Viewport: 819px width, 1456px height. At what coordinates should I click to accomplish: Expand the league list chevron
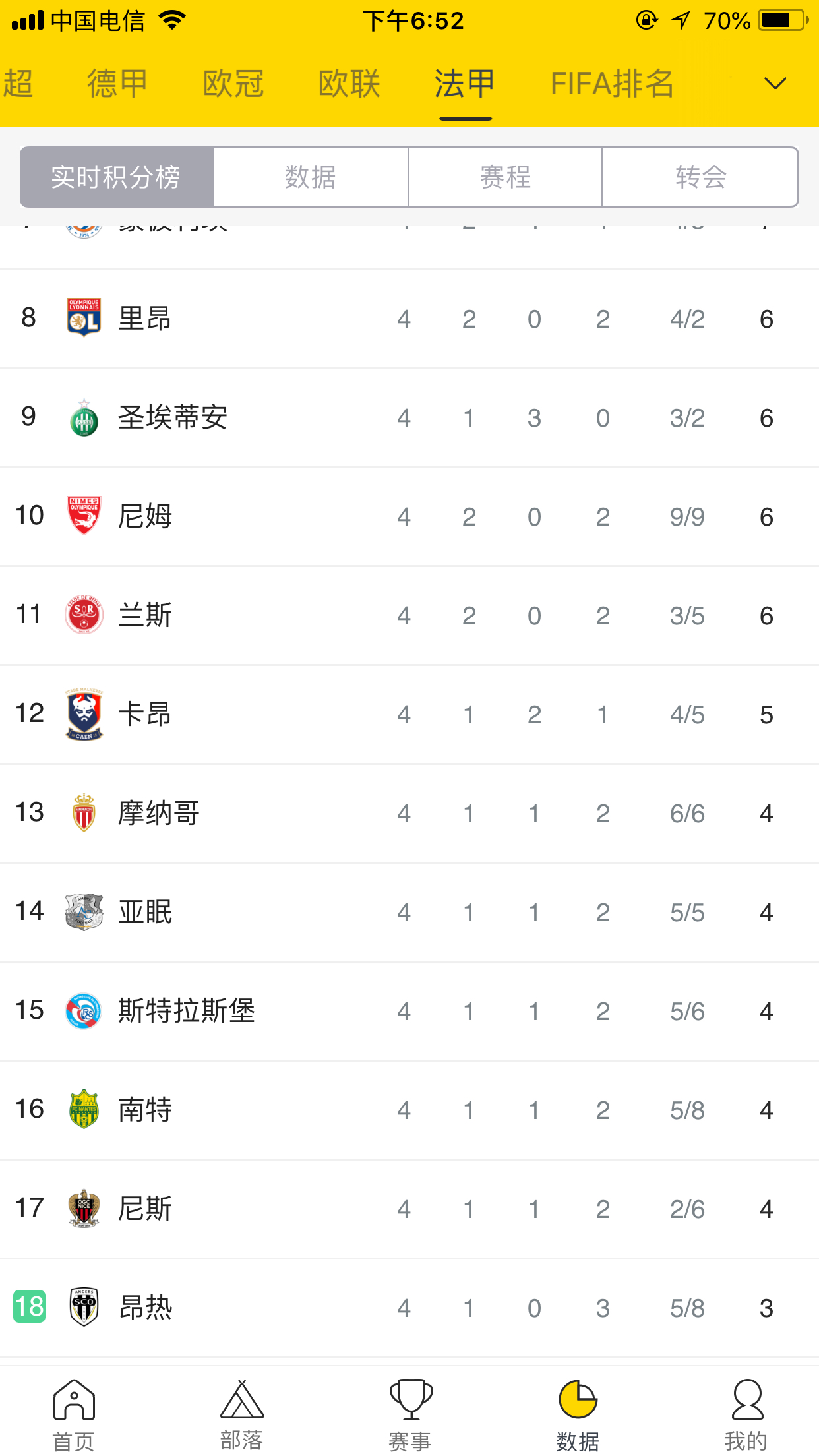tap(775, 84)
